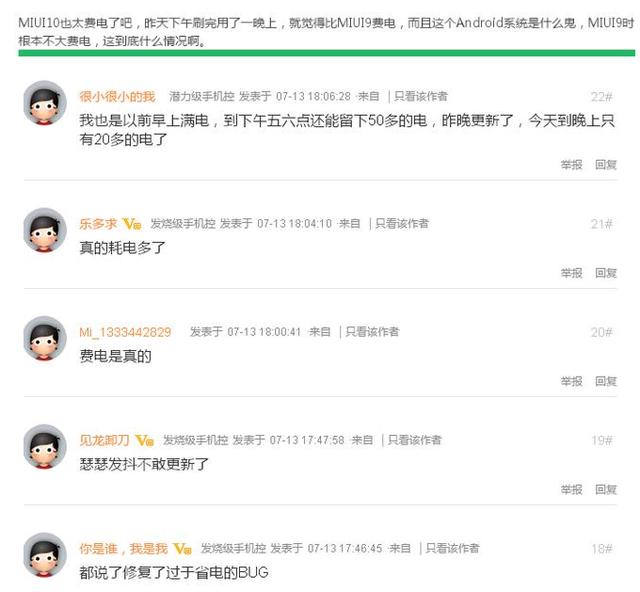
Task: Click VIP badge next to 你是谁，我是我
Action: [x=182, y=548]
